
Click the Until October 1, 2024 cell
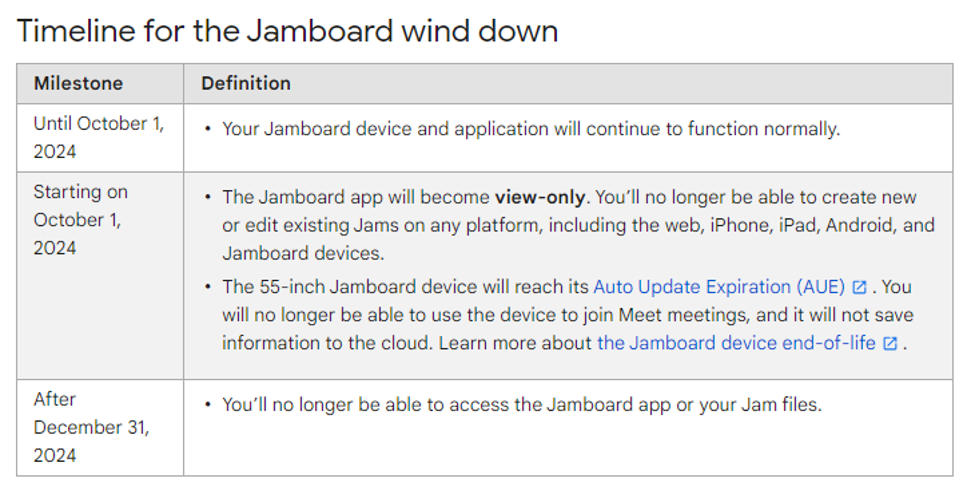[x=100, y=138]
